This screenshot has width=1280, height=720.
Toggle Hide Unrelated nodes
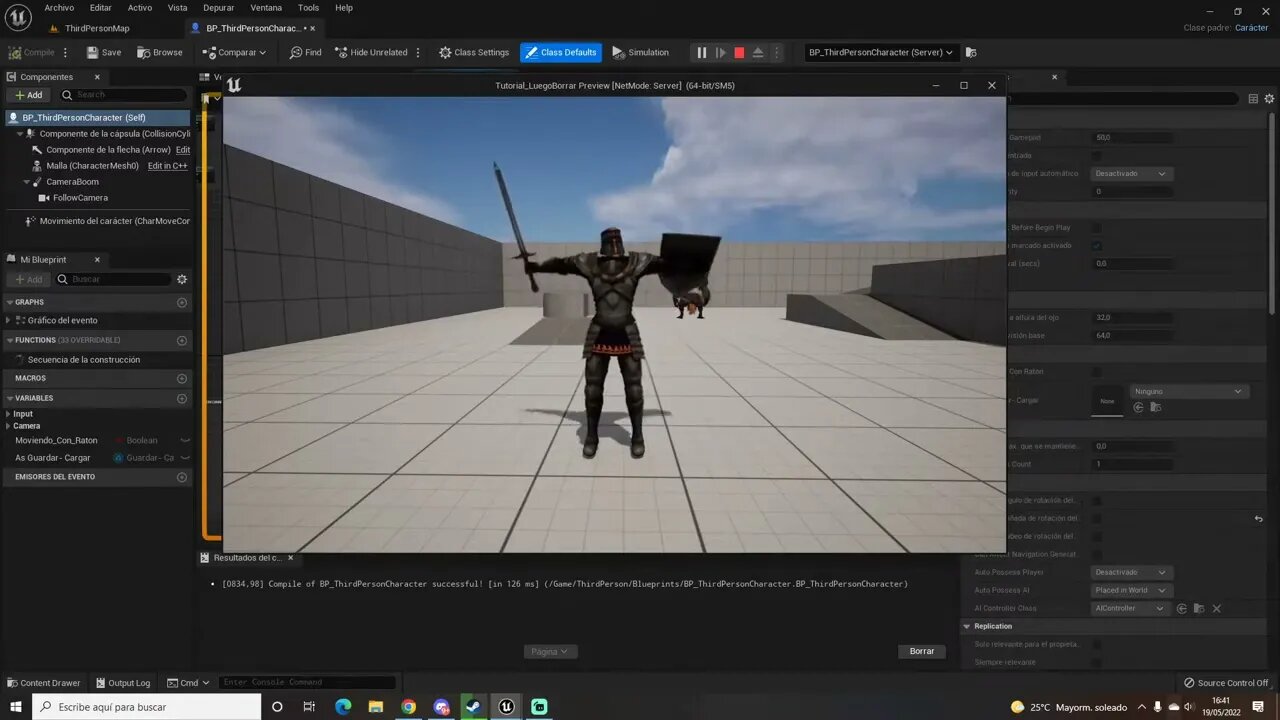371,52
